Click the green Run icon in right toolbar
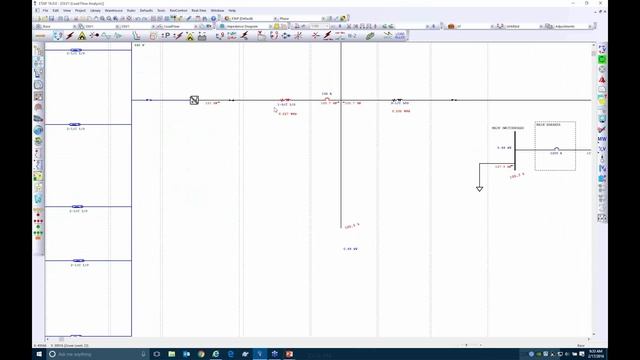 click(x=602, y=60)
